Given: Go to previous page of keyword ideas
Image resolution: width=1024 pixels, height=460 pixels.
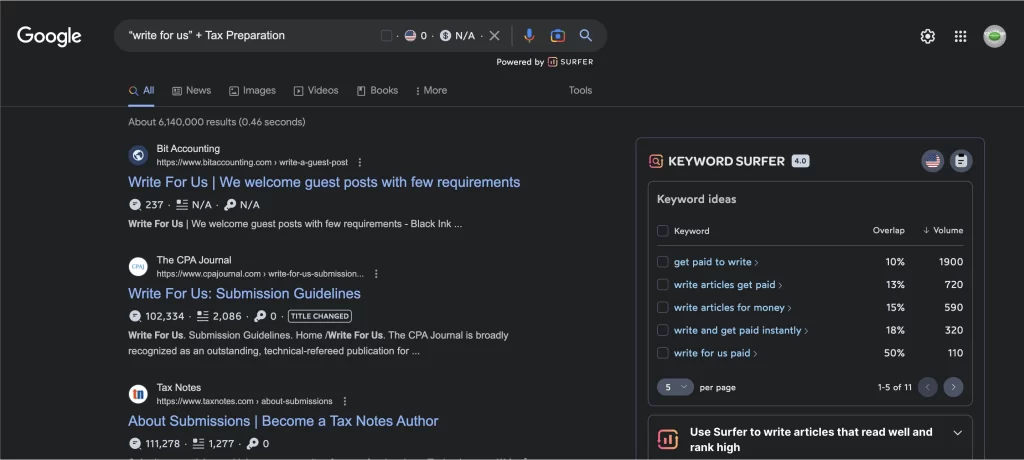Looking at the screenshot, I should coord(927,387).
